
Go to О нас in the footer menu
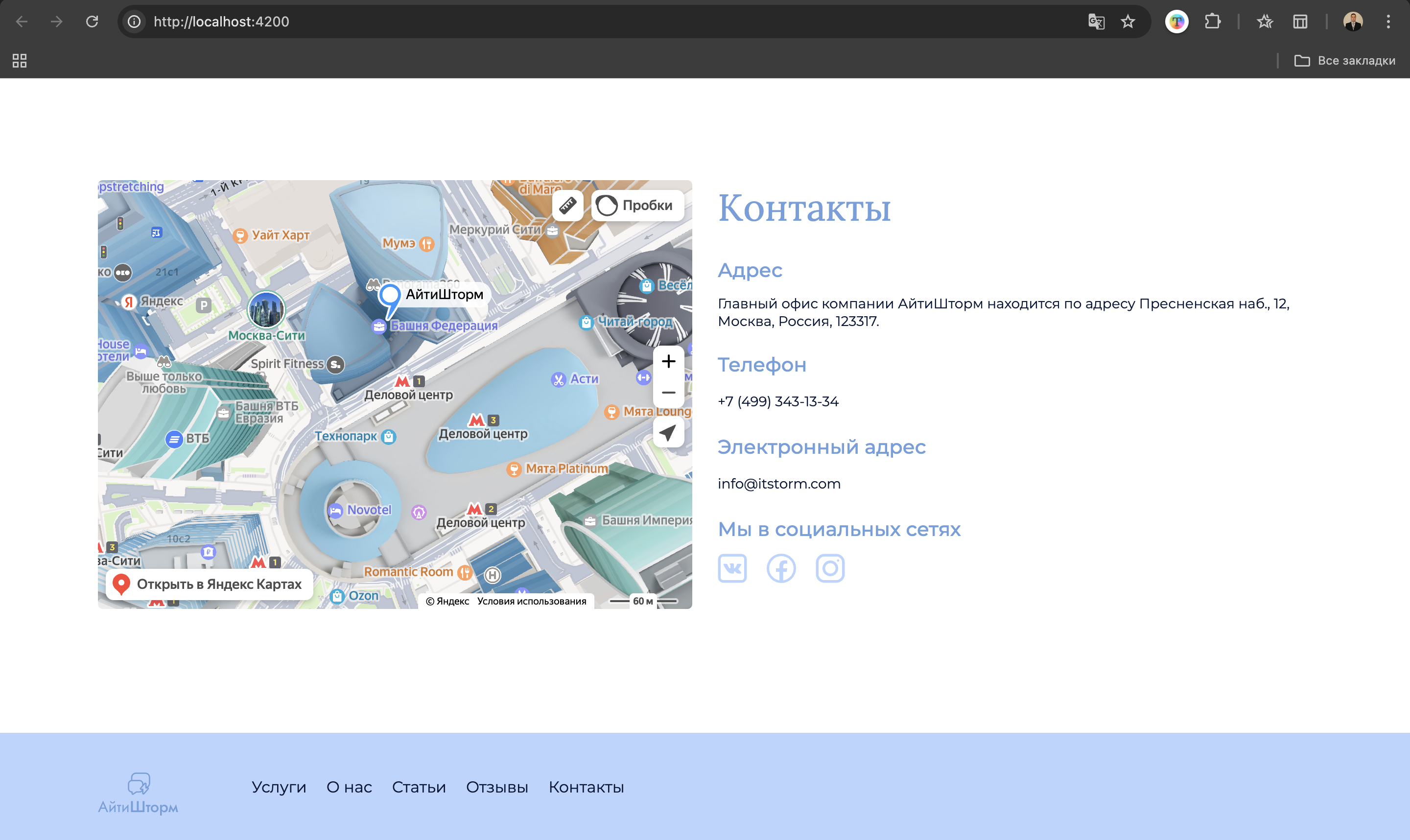(x=349, y=787)
